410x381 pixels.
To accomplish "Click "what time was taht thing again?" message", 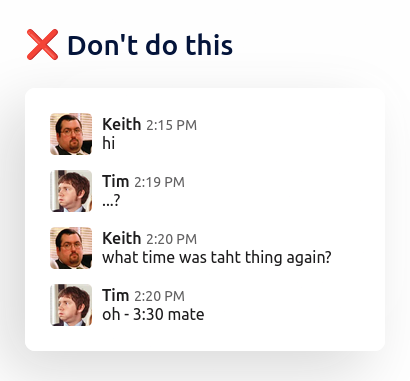I will (x=217, y=258).
